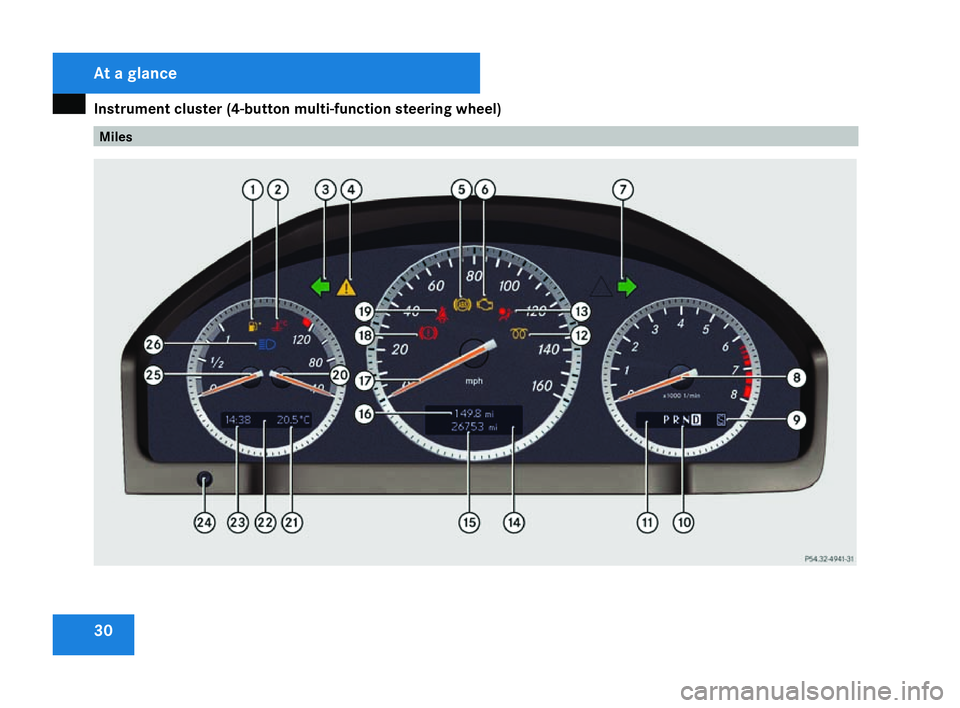Click the trip odometer 149.8 mi

coord(473,413)
